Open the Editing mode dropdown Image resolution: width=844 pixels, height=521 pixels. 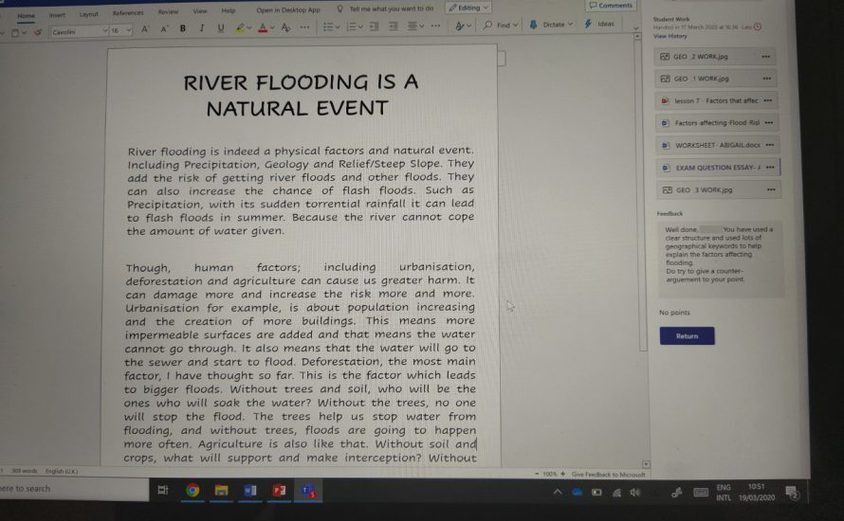pos(468,8)
